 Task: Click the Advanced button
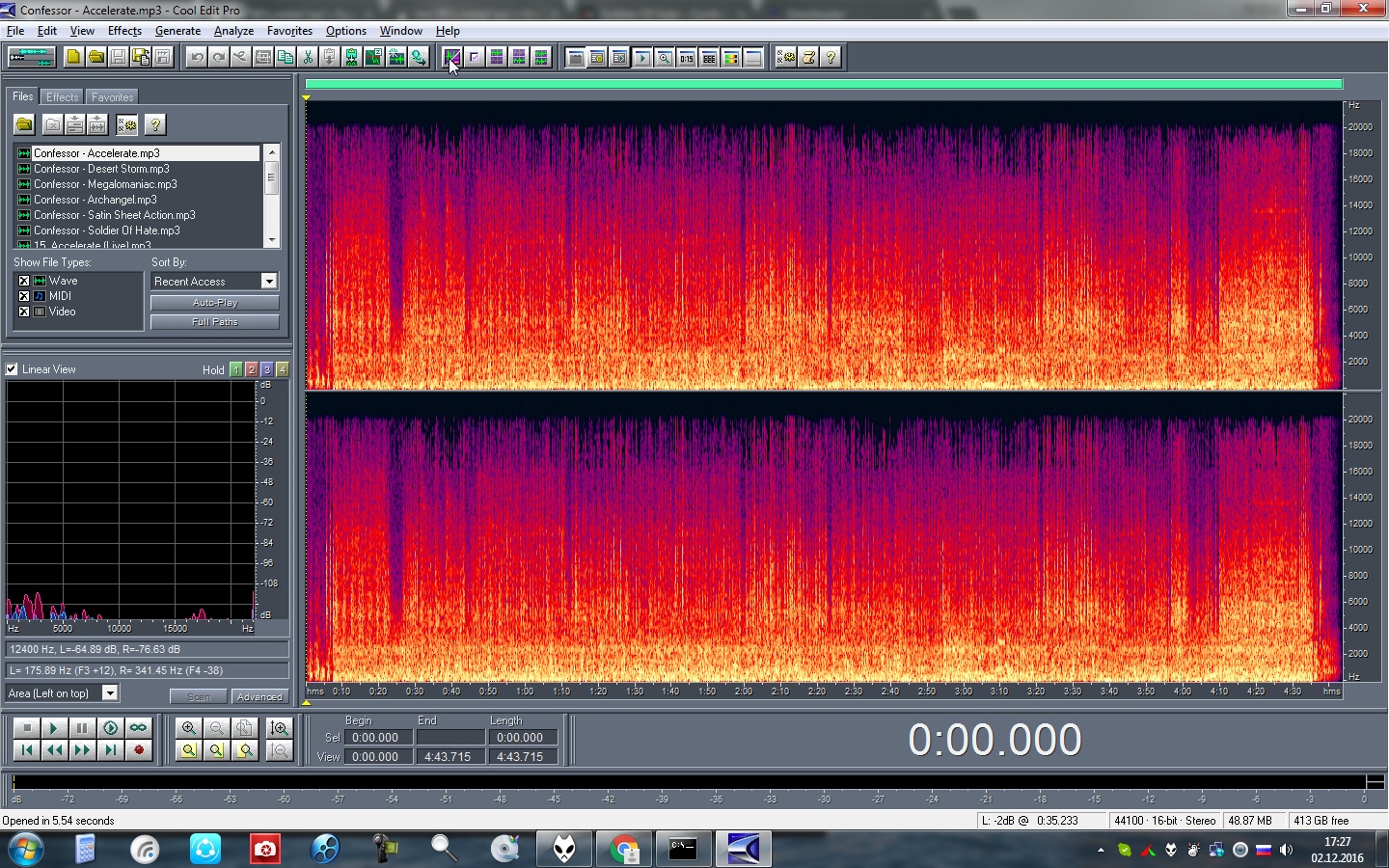click(x=259, y=696)
